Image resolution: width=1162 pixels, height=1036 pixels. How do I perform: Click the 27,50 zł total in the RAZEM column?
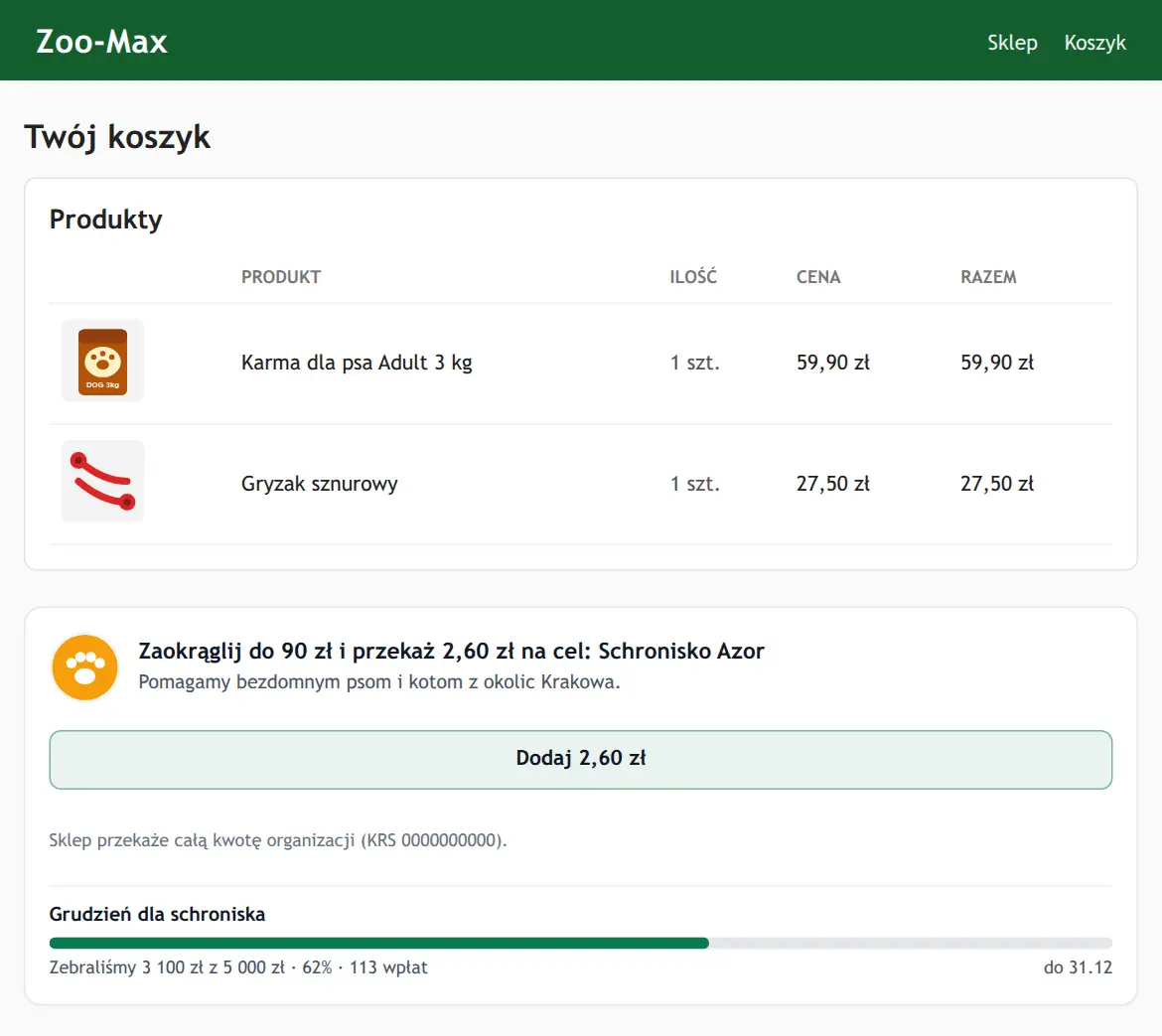997,484
